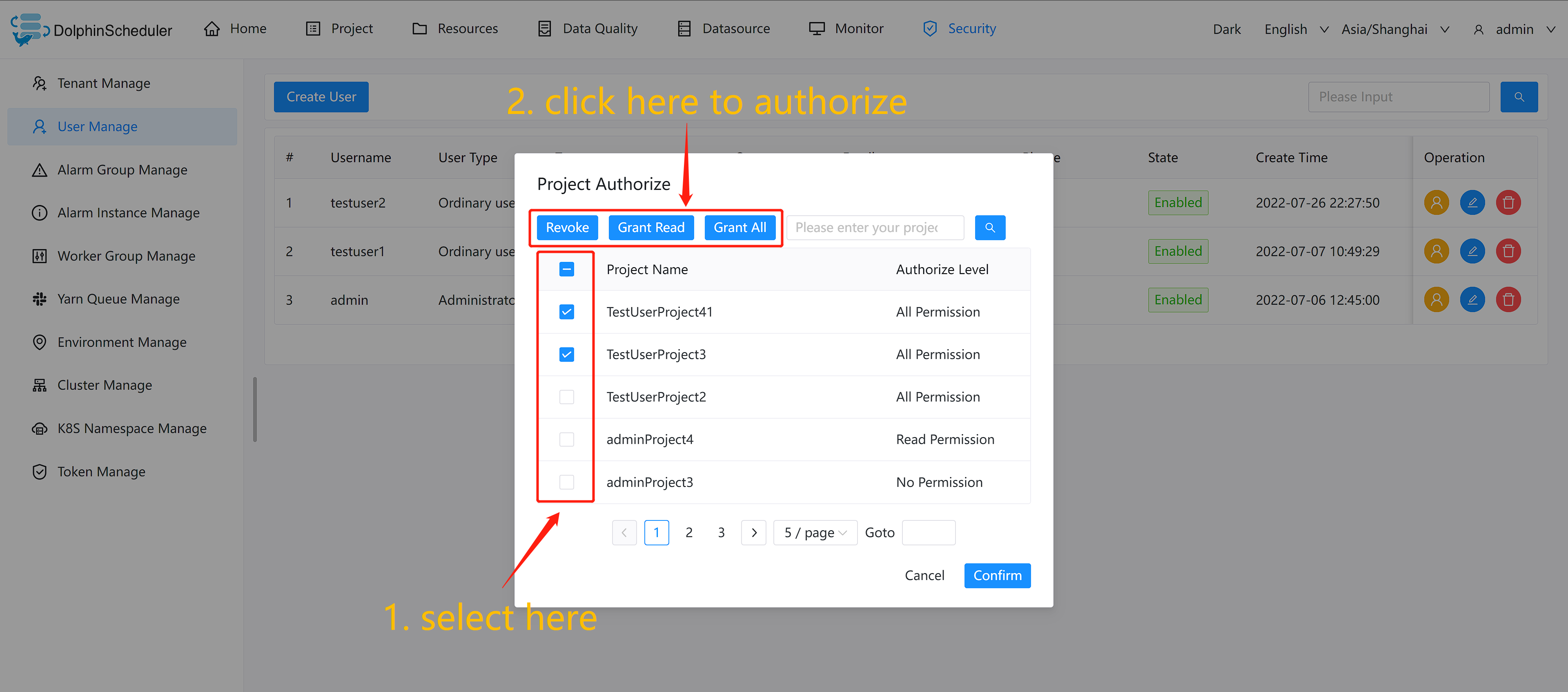The height and width of the screenshot is (692, 1568).
Task: Click authorize icon for testuser2
Action: click(1436, 202)
